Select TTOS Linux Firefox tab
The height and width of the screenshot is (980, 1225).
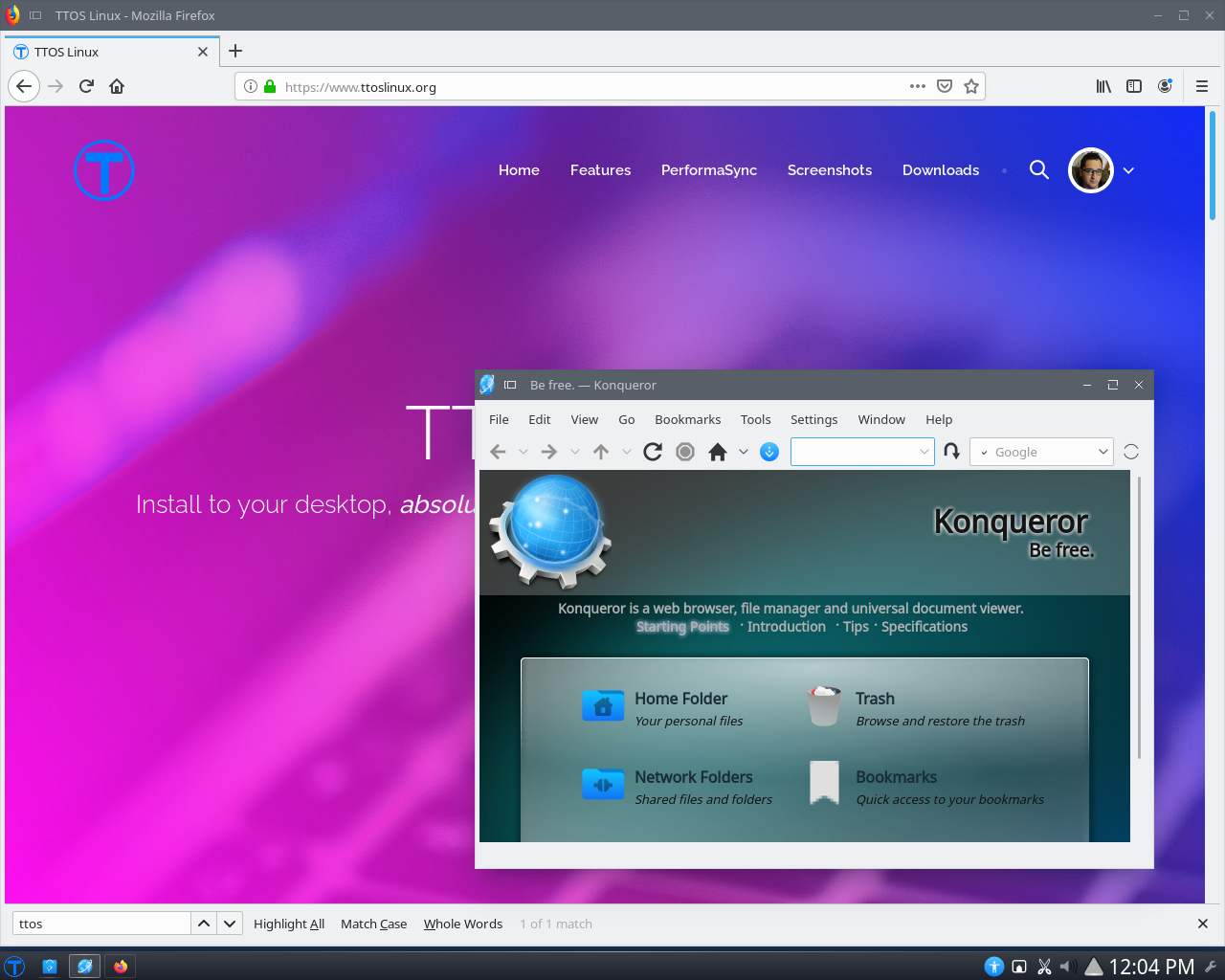pyautogui.click(x=111, y=52)
